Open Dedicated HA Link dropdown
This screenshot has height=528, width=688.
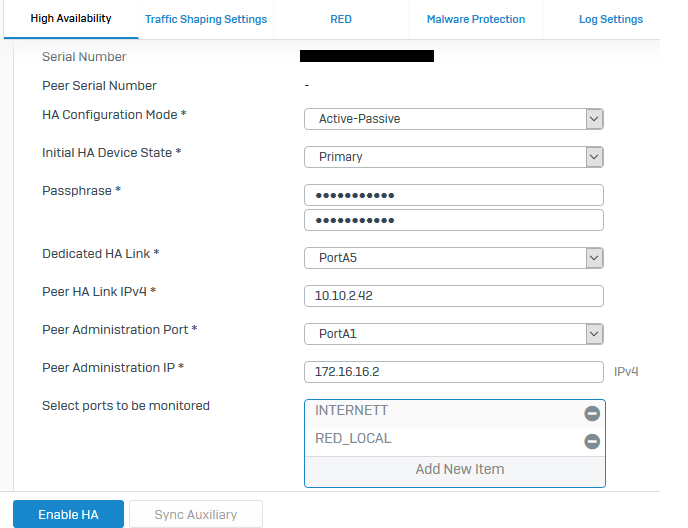(454, 258)
